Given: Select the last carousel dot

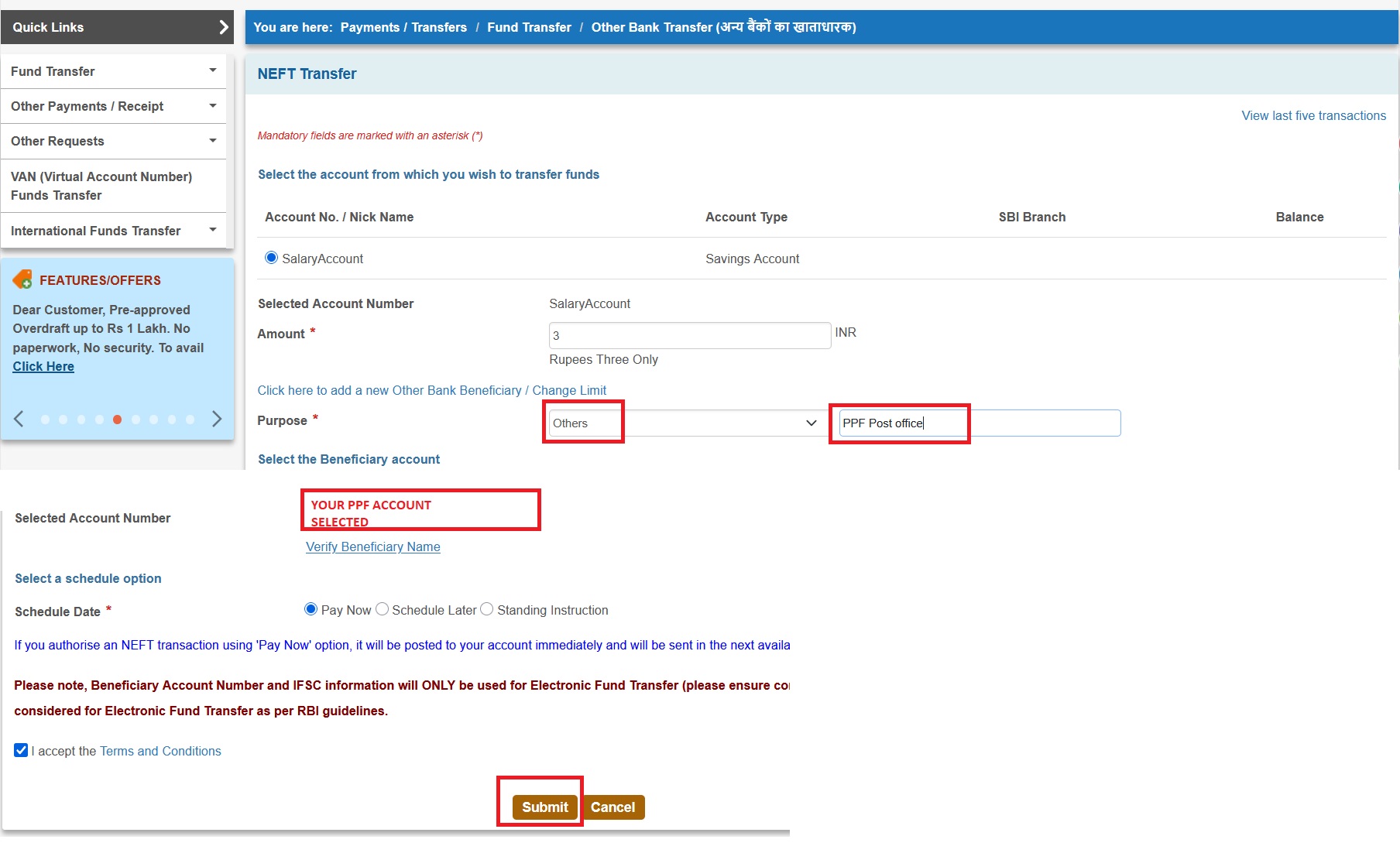Looking at the screenshot, I should (x=190, y=420).
